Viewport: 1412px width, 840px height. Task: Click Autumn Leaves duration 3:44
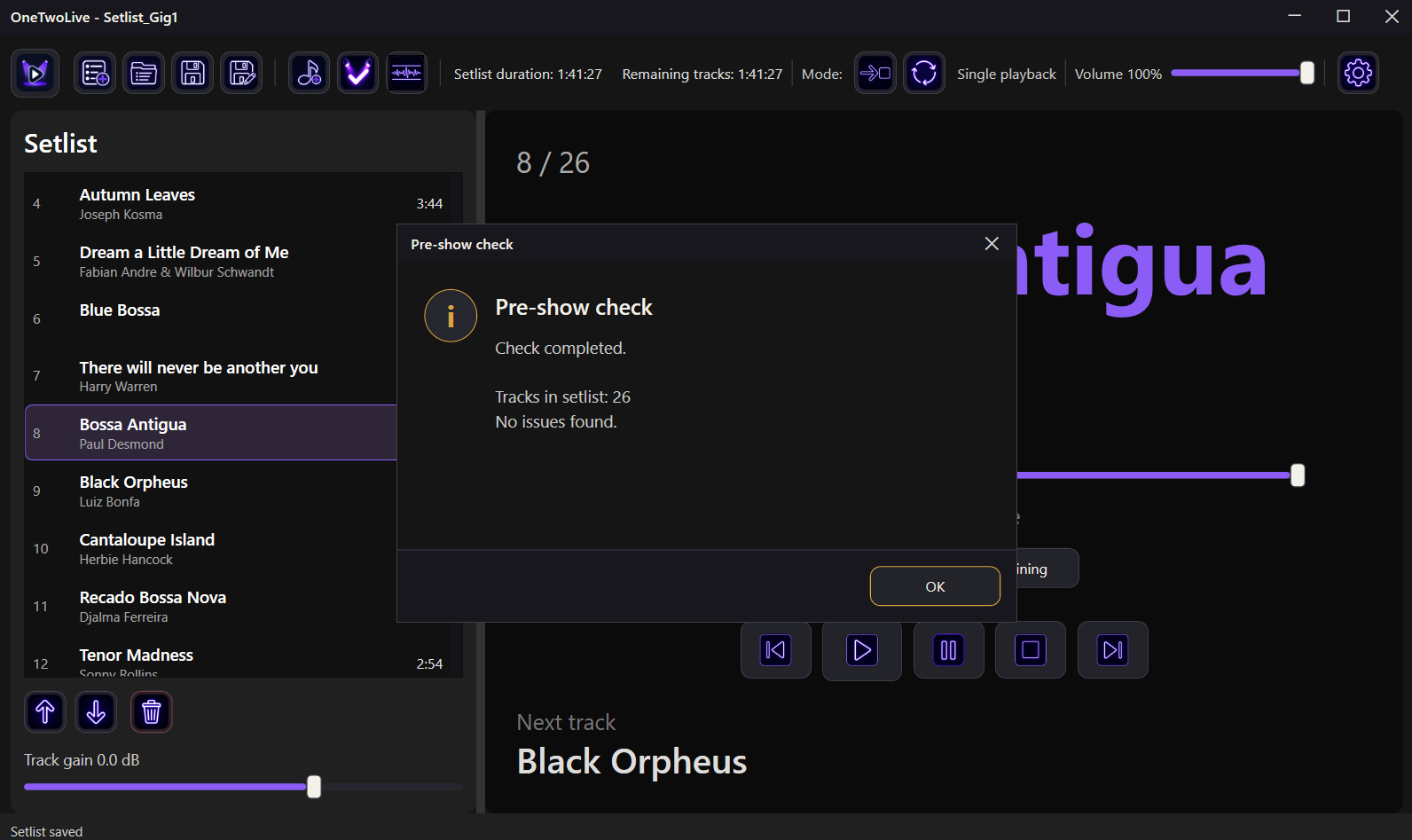click(x=429, y=204)
